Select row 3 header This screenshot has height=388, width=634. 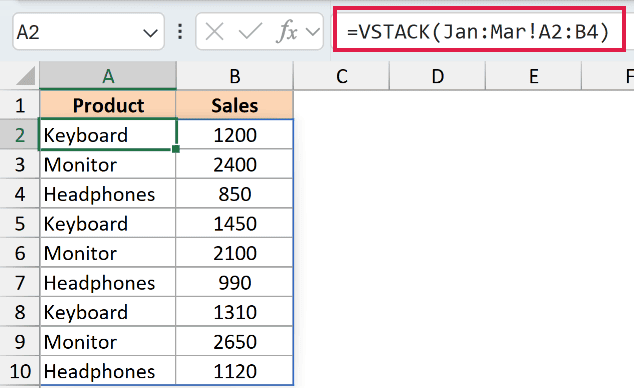coord(20,164)
